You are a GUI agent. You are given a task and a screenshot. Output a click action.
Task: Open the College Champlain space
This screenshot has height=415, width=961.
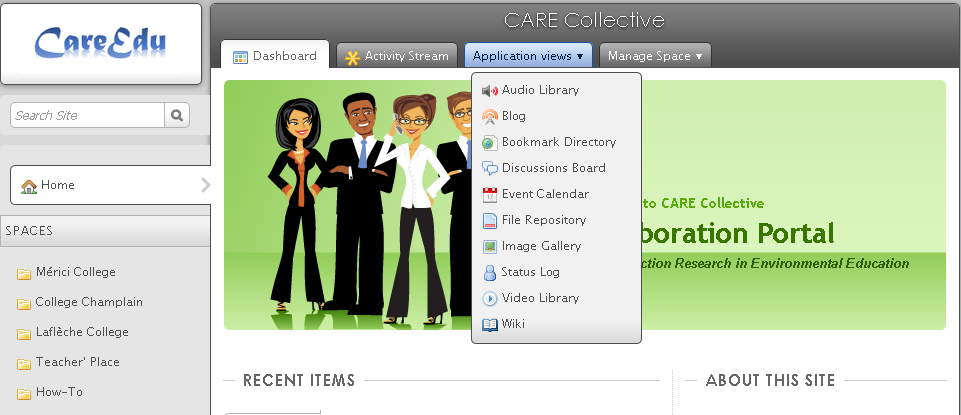click(89, 302)
